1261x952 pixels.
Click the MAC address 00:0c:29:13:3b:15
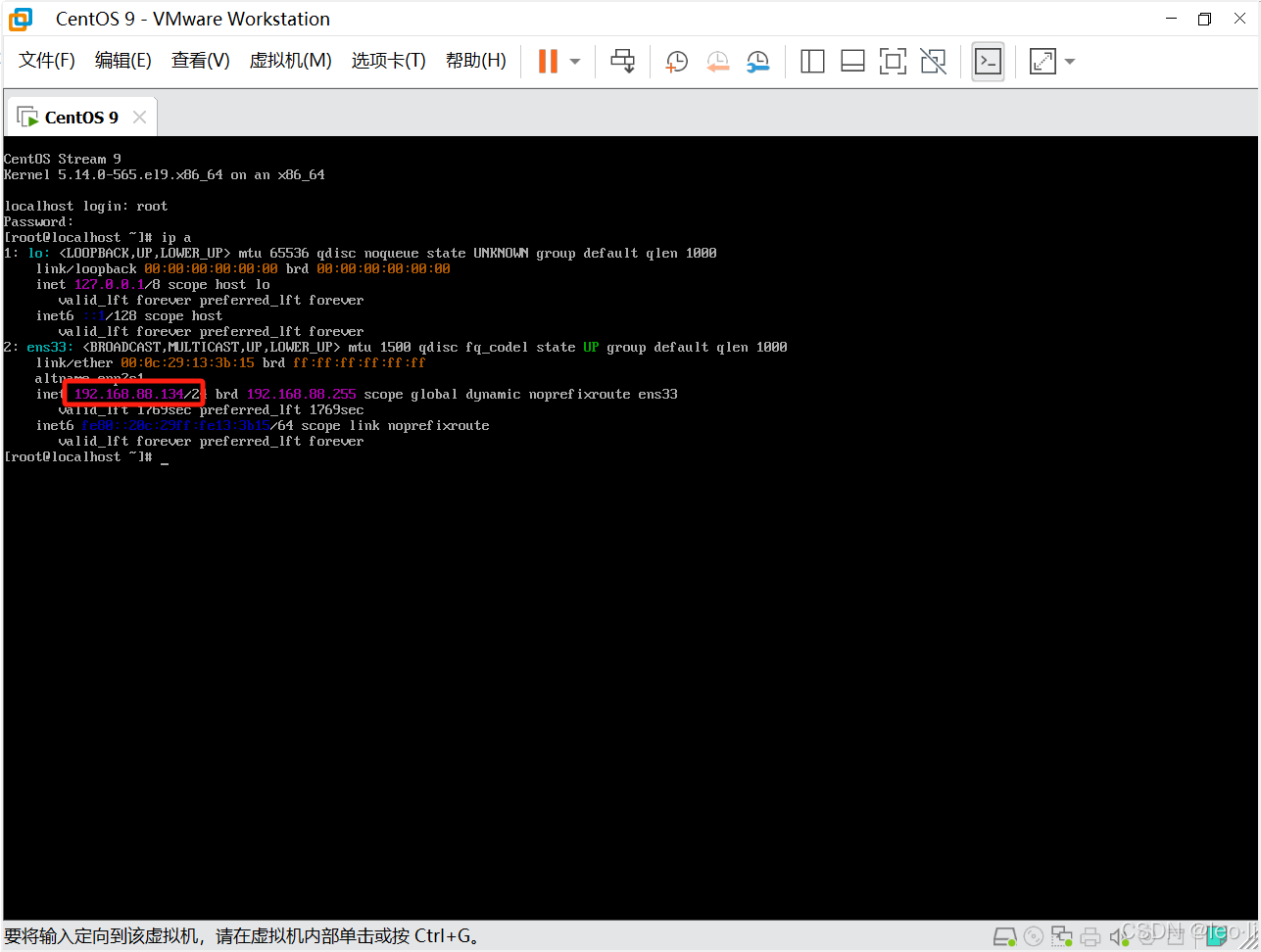tap(188, 363)
